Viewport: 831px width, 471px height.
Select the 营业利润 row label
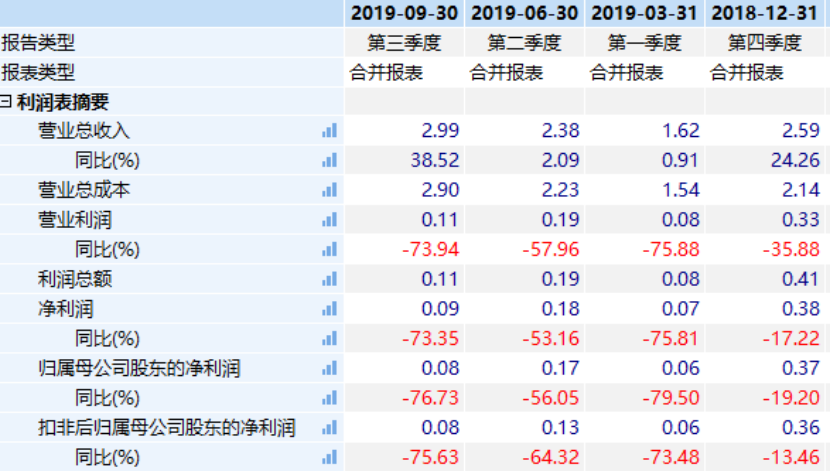click(75, 219)
